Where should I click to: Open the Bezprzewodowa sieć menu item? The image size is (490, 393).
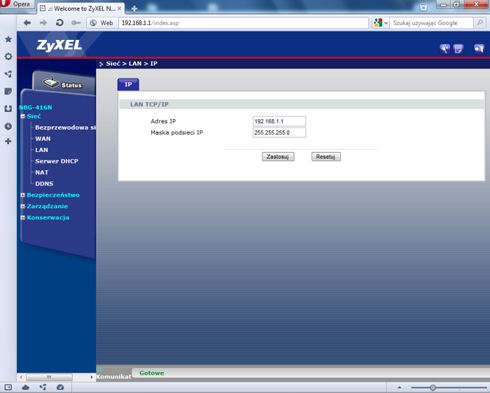click(x=65, y=127)
